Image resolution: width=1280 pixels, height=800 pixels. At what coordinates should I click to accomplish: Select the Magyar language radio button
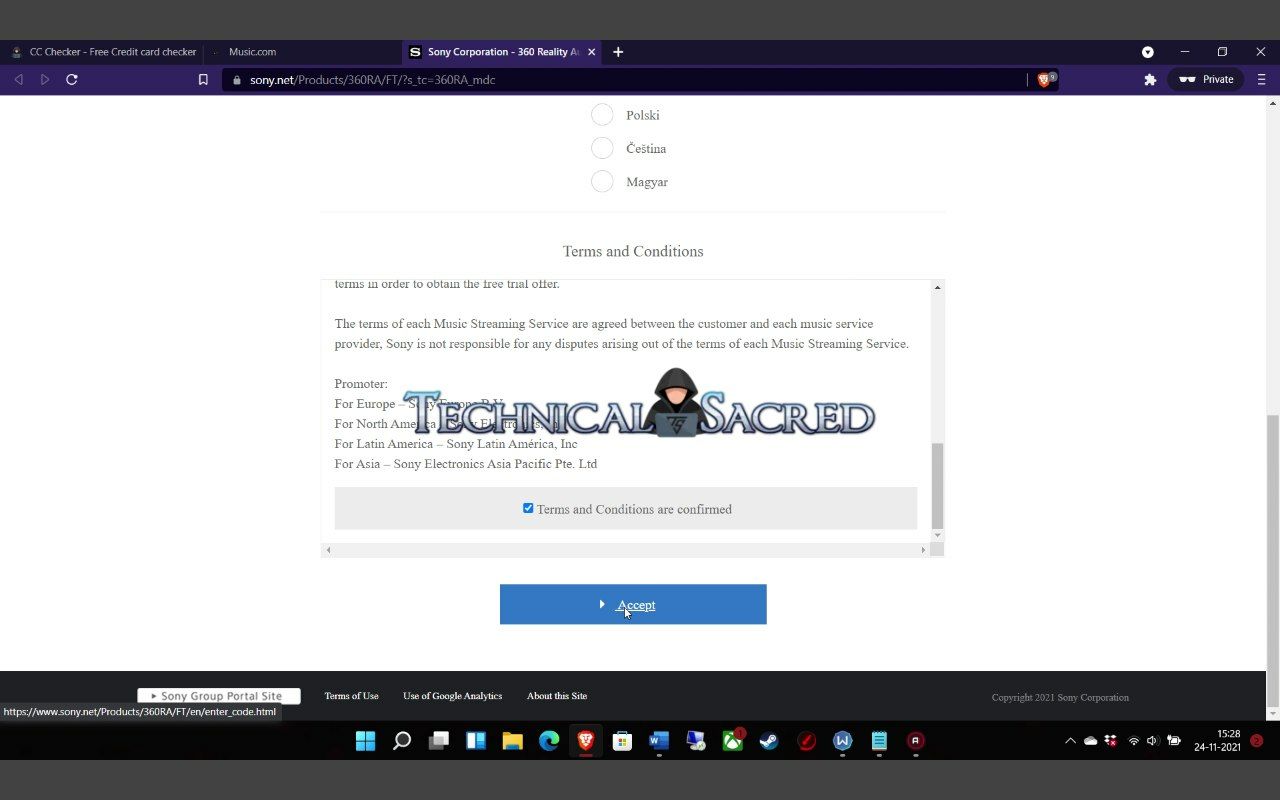coord(602,181)
